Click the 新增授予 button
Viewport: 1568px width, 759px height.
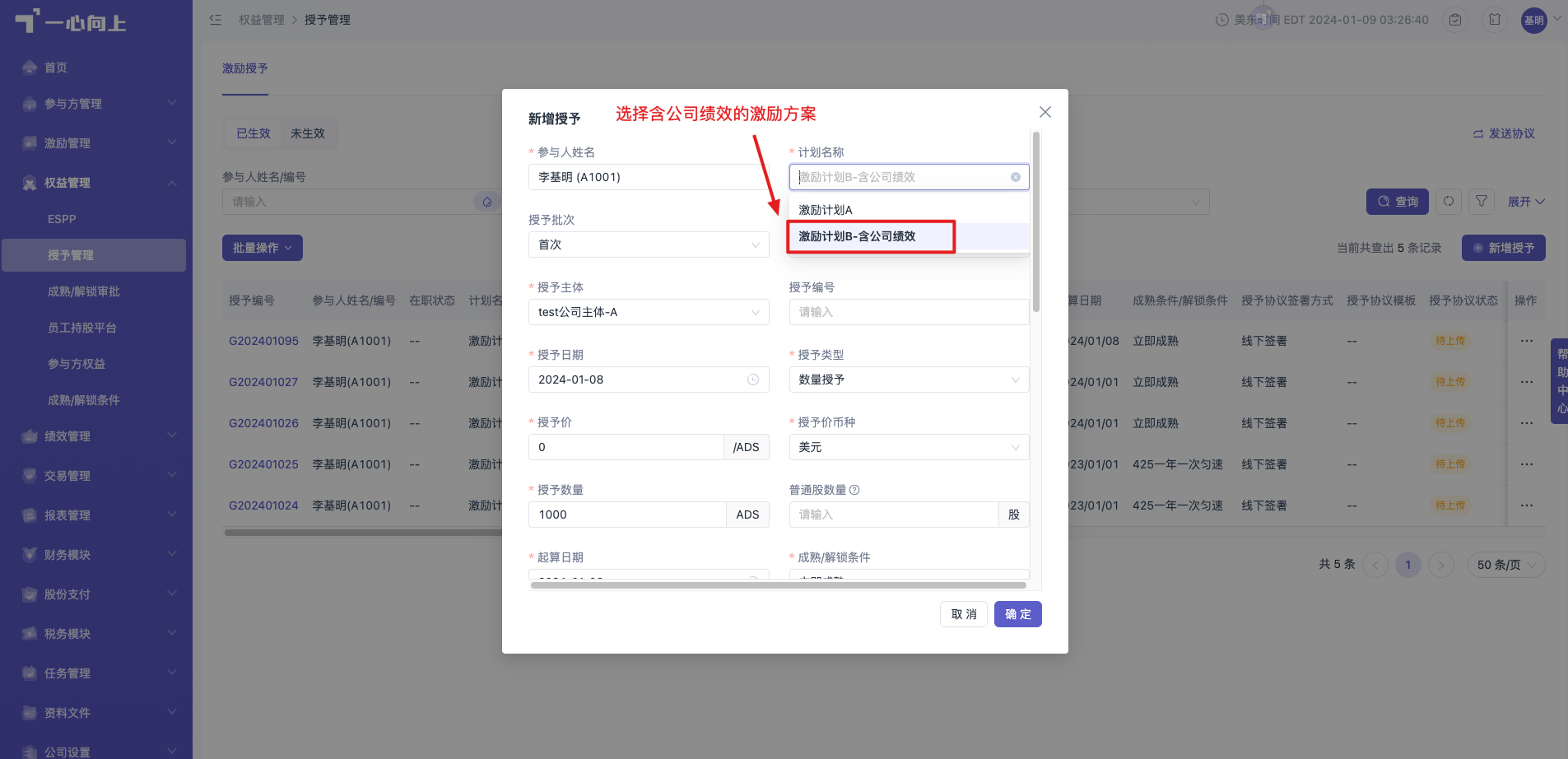tap(1504, 248)
